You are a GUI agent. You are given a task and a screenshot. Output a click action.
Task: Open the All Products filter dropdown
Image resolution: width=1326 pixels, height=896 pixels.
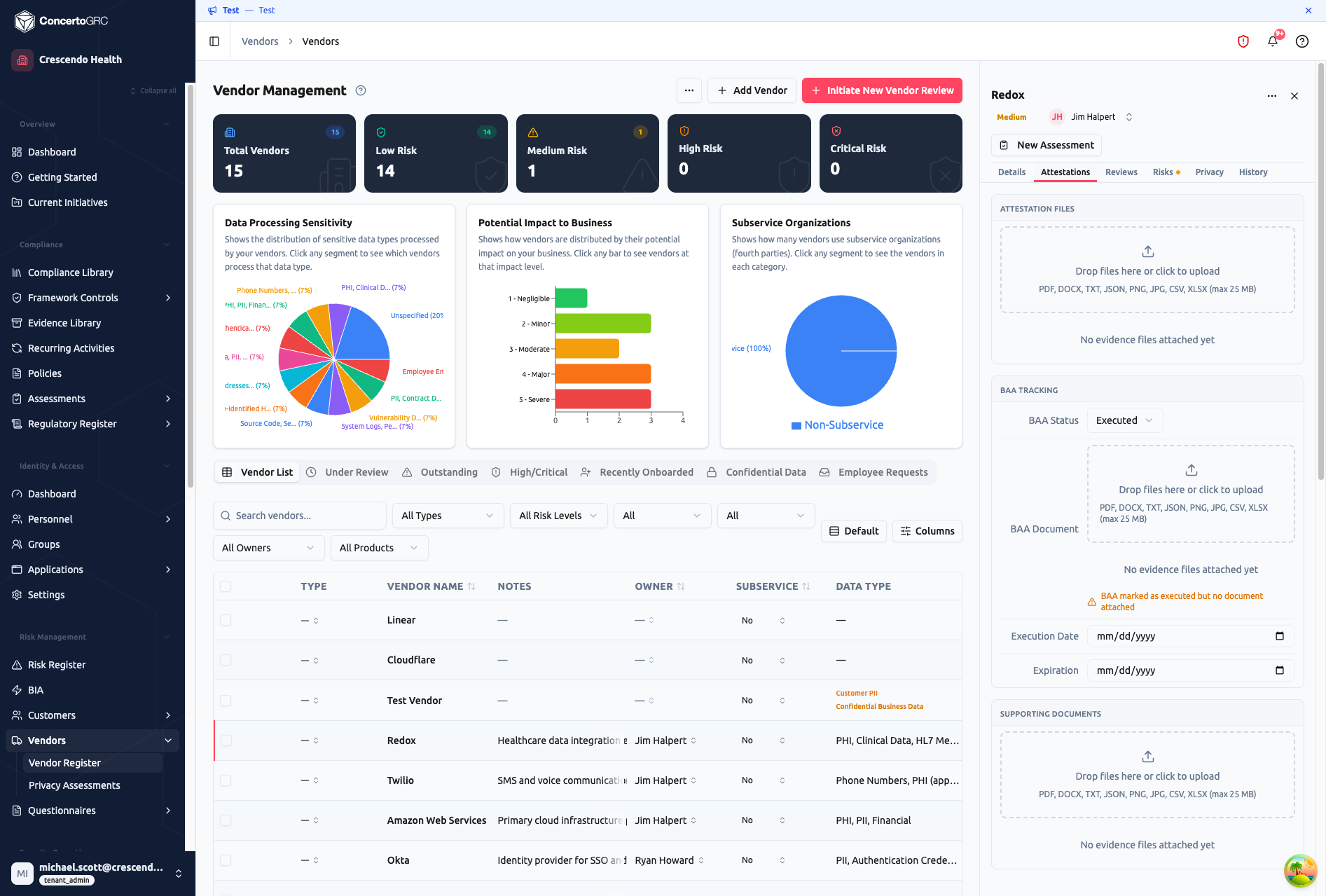[x=379, y=548]
